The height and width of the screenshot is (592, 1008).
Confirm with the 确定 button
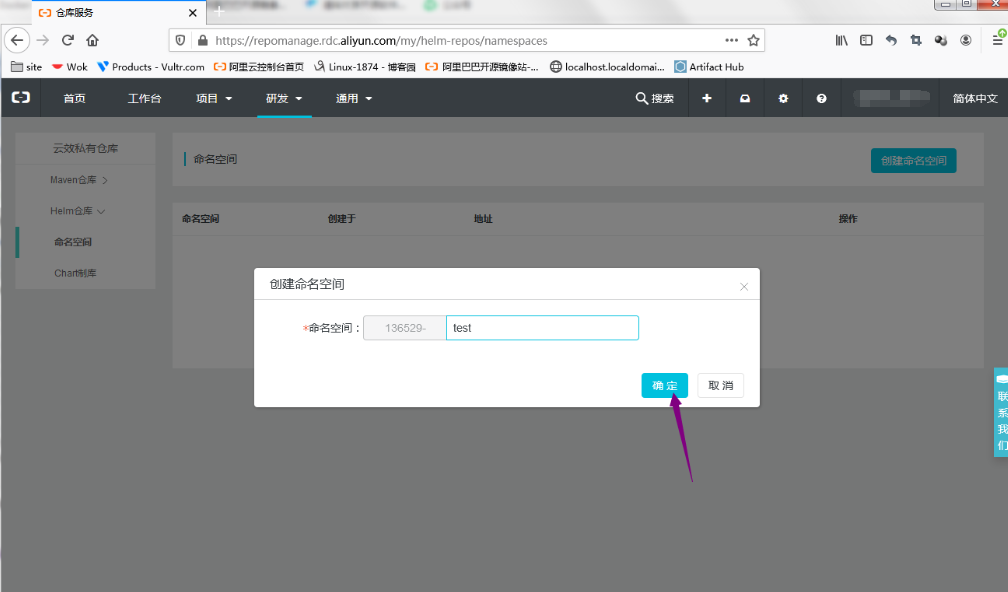[x=665, y=386]
